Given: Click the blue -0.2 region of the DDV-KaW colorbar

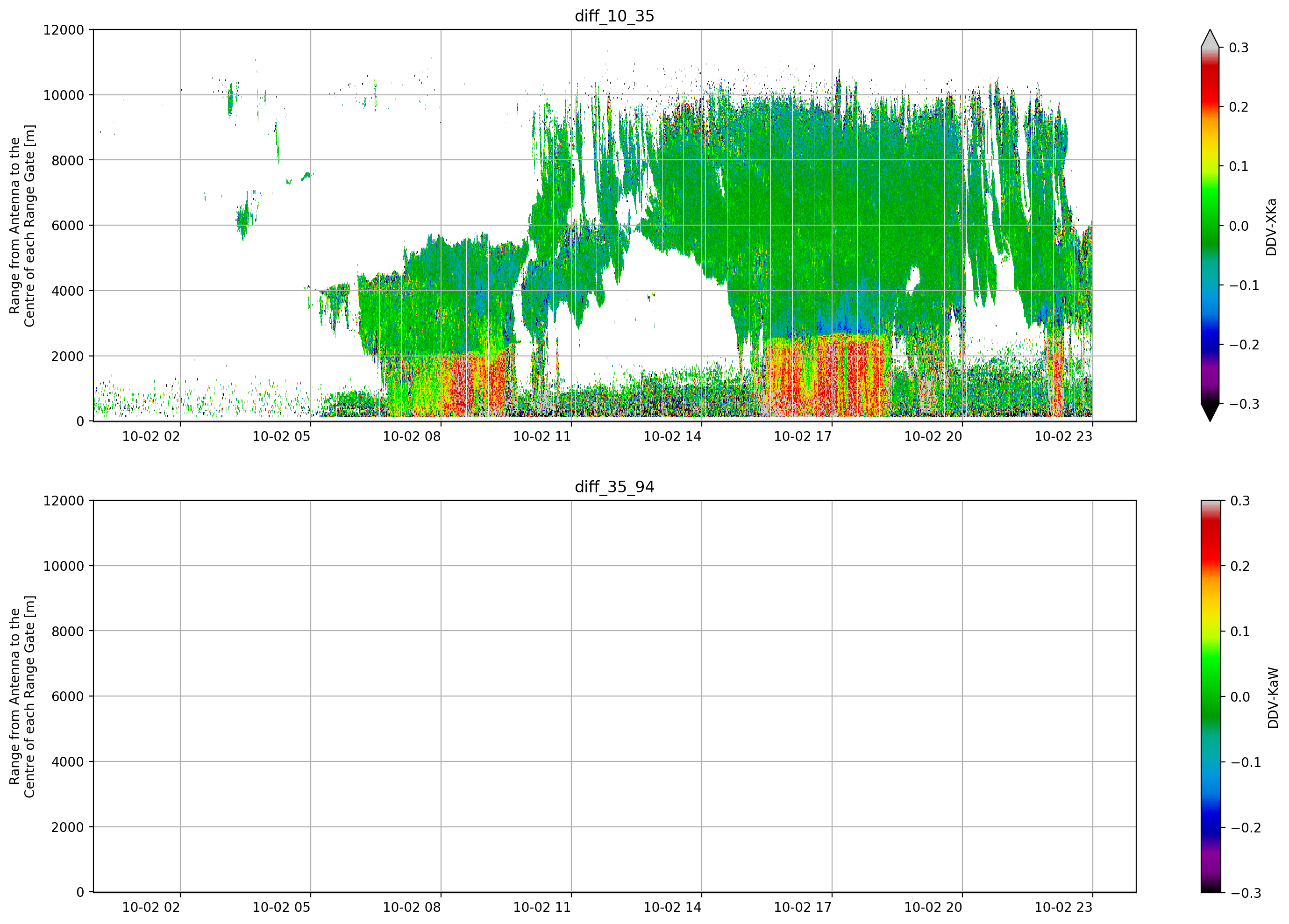Looking at the screenshot, I should (x=1211, y=826).
